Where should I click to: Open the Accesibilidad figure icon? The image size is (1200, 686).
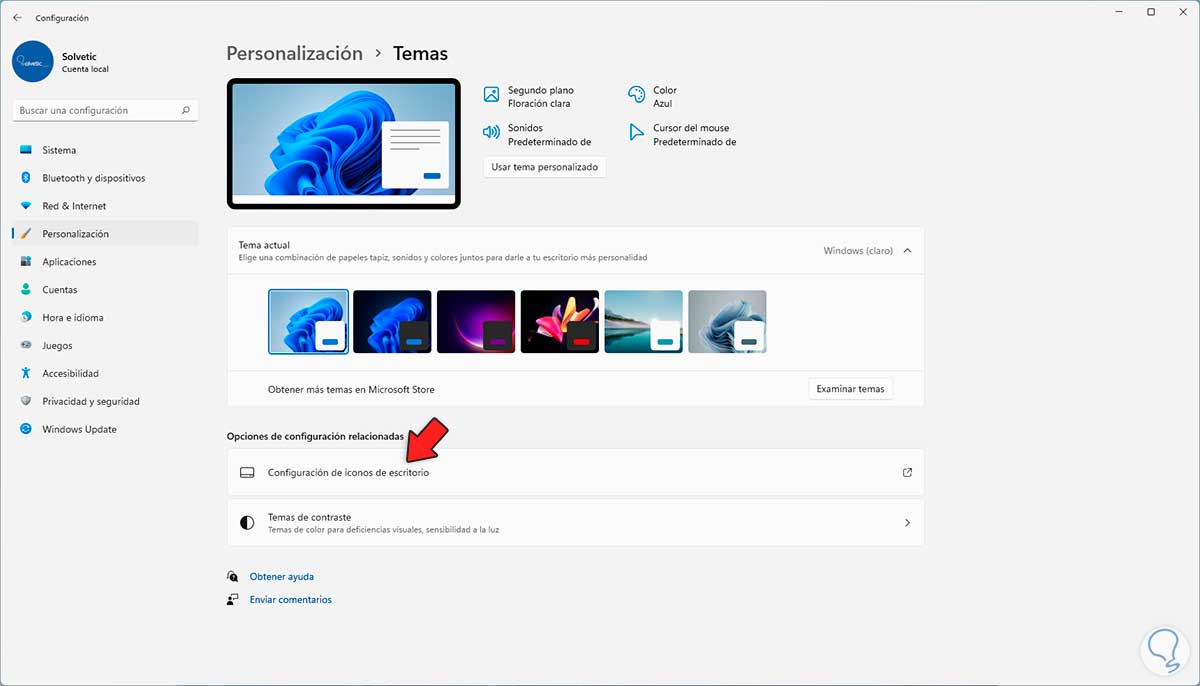coord(26,374)
